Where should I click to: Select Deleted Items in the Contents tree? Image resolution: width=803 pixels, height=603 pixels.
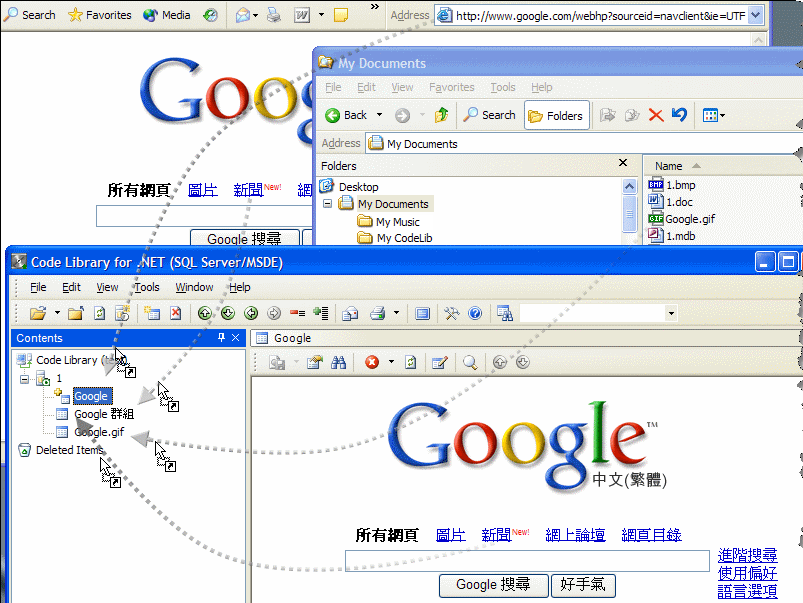70,450
